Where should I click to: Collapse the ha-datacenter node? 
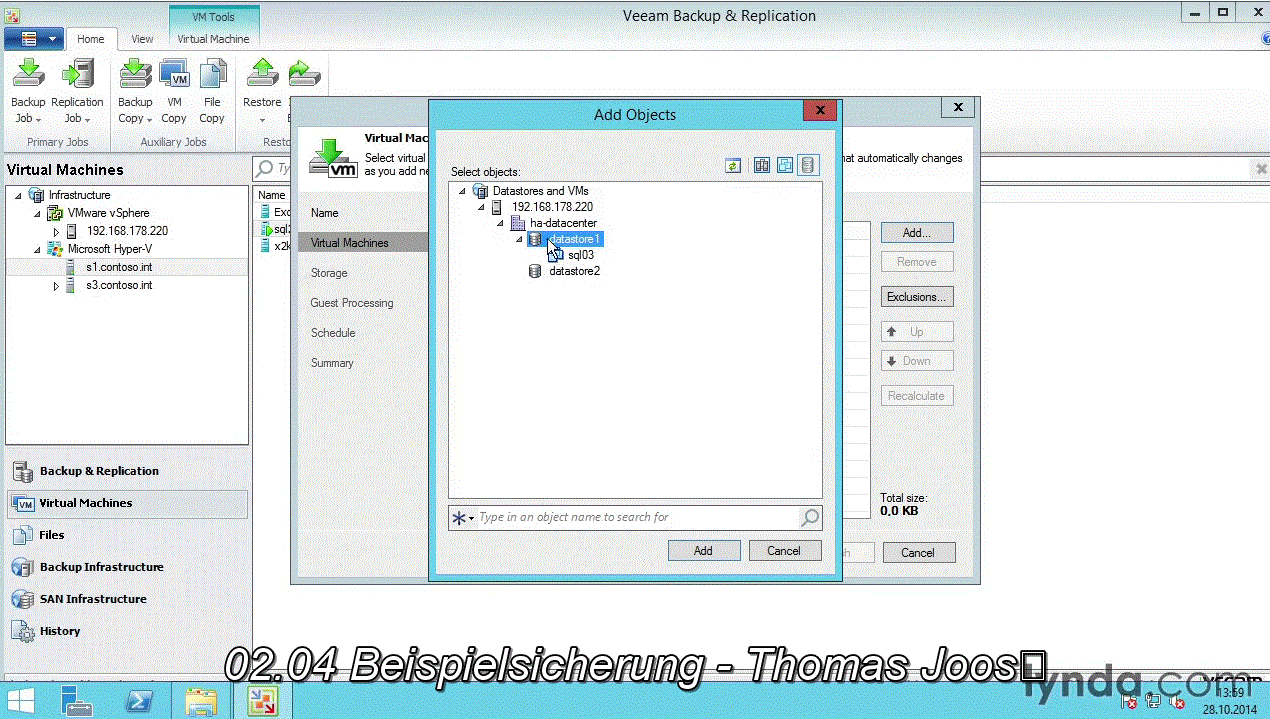(500, 223)
